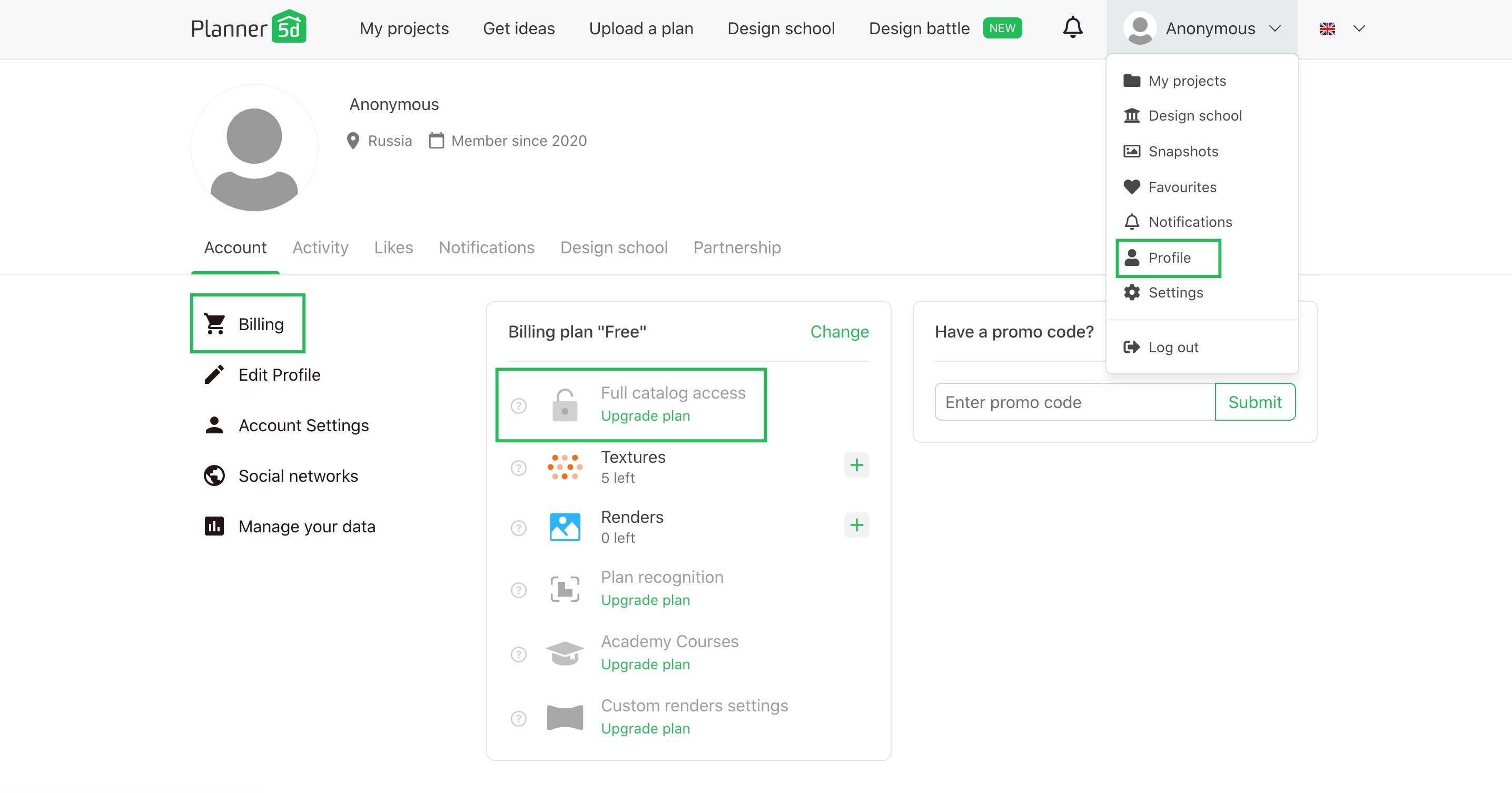The height and width of the screenshot is (793, 1512).
Task: Open the Partnership tab
Action: pos(737,247)
